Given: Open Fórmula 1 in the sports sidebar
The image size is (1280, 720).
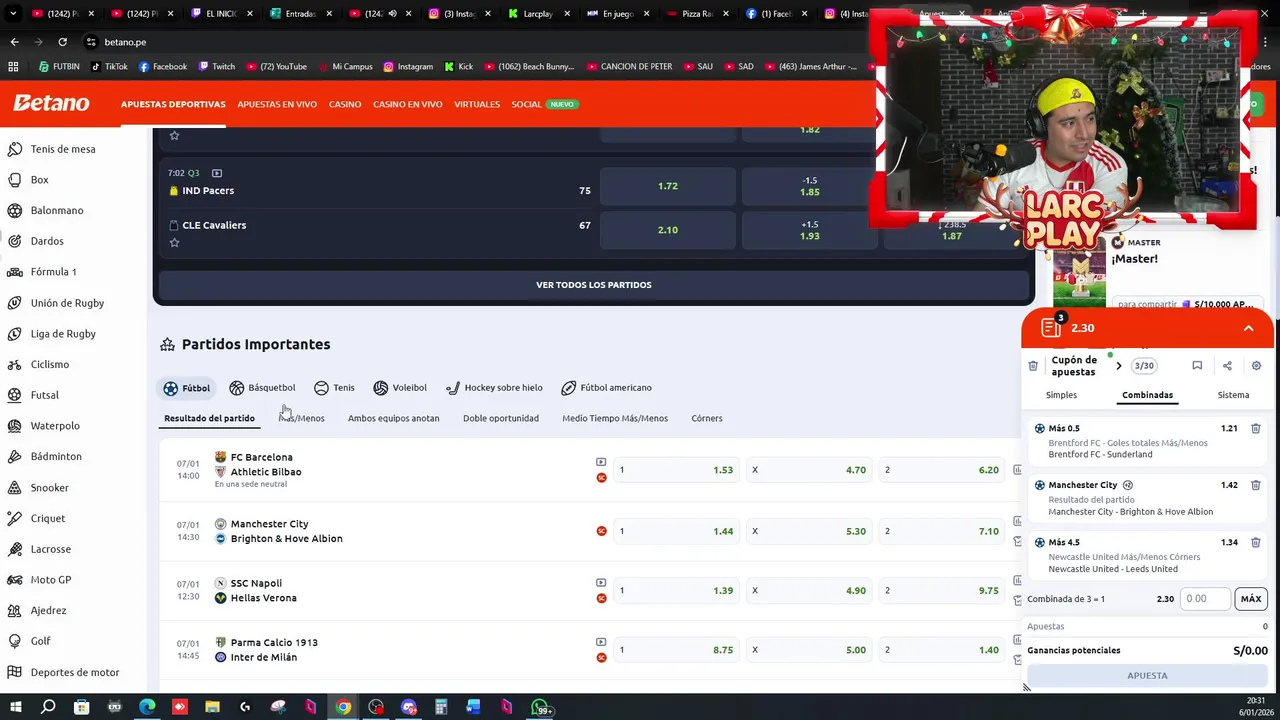Looking at the screenshot, I should (53, 272).
